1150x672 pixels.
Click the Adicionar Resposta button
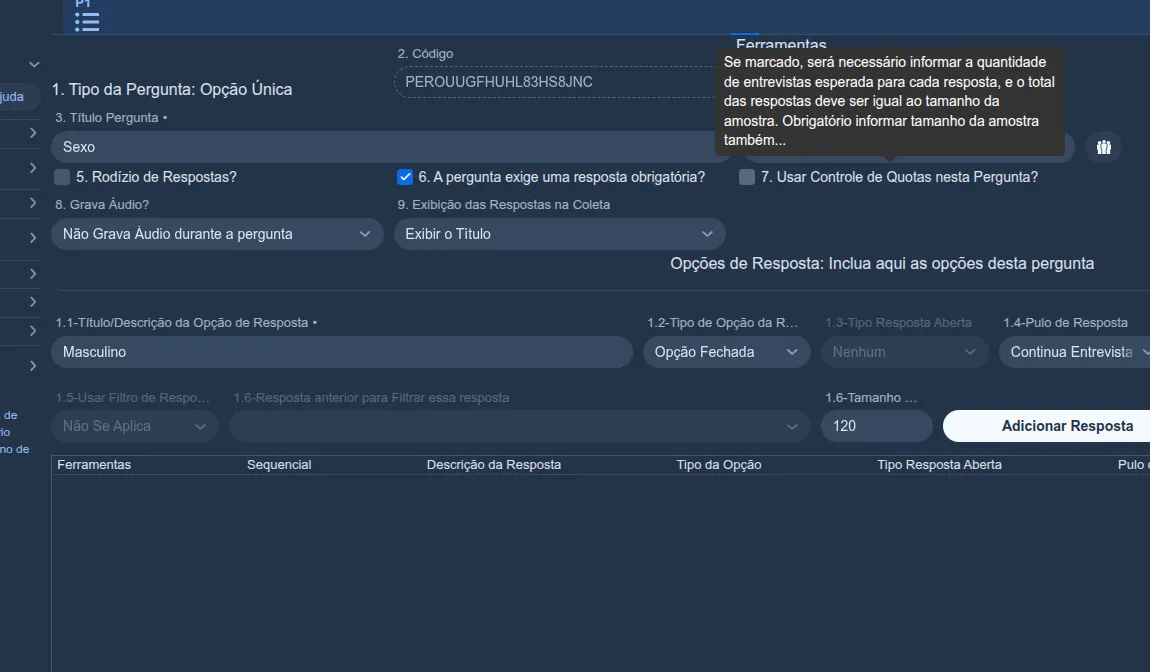pyautogui.click(x=1047, y=426)
